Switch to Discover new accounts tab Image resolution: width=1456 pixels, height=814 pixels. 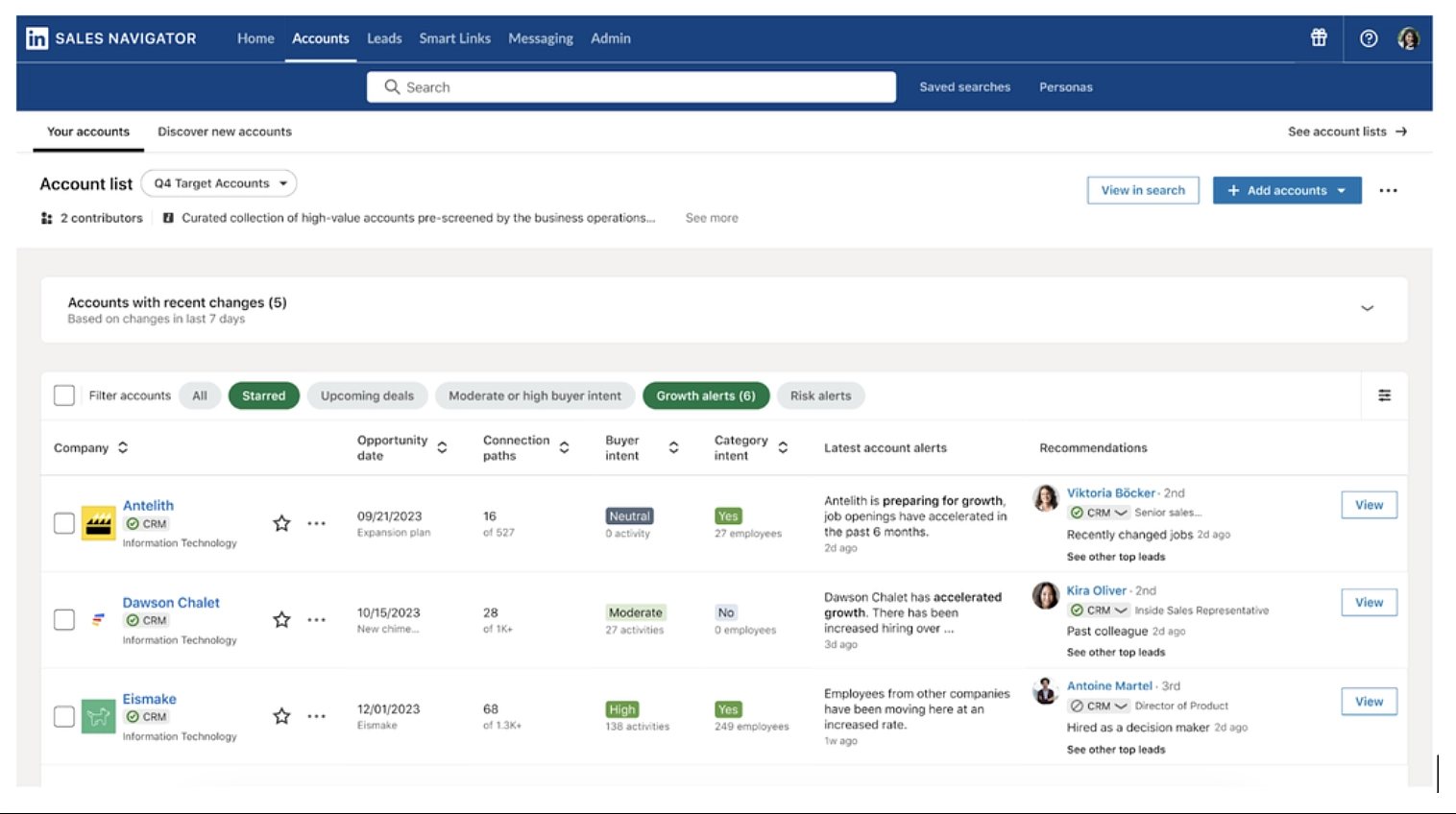[225, 132]
